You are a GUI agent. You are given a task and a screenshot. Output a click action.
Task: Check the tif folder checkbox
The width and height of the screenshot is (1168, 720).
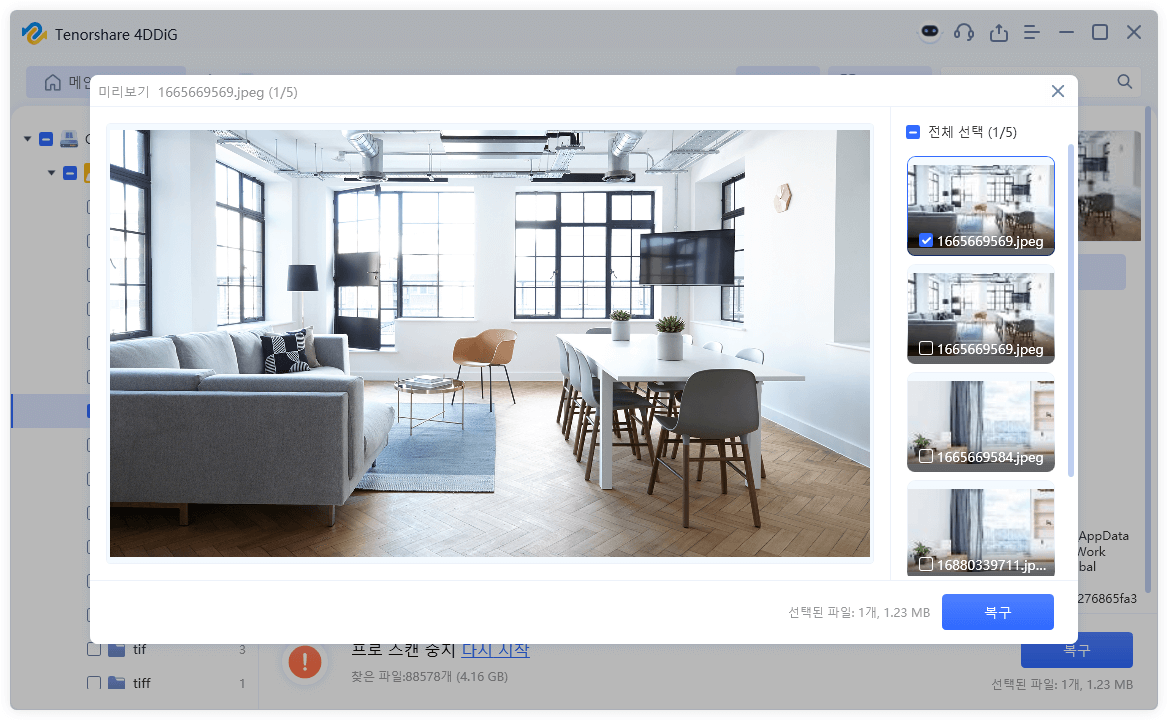(94, 649)
